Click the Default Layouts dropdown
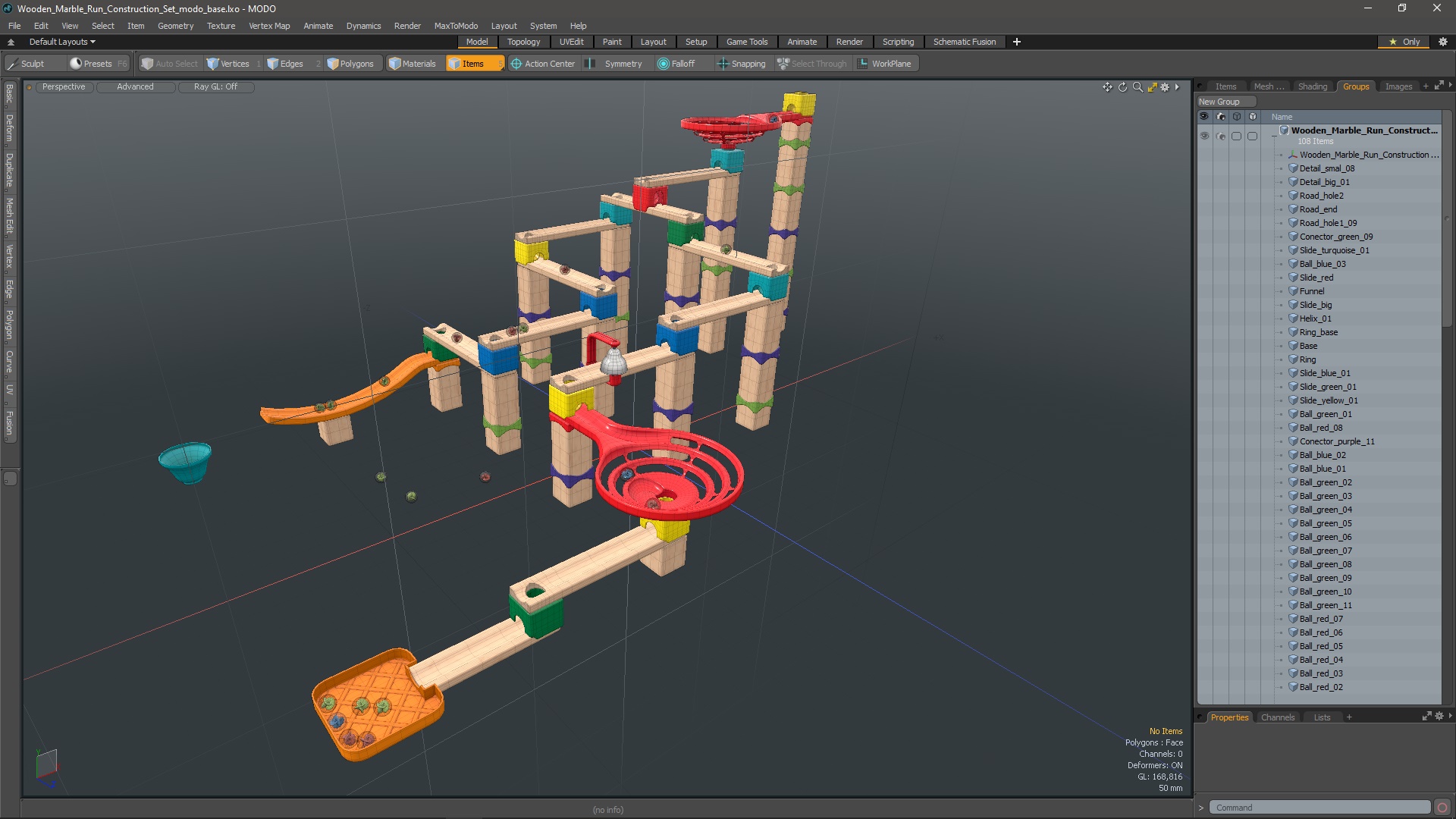The height and width of the screenshot is (819, 1456). (61, 41)
